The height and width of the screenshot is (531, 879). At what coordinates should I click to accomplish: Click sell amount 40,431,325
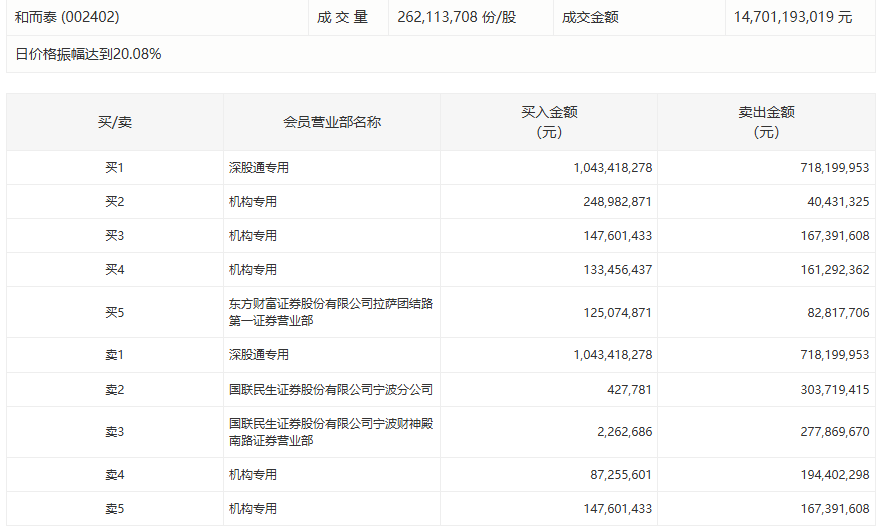click(x=838, y=202)
